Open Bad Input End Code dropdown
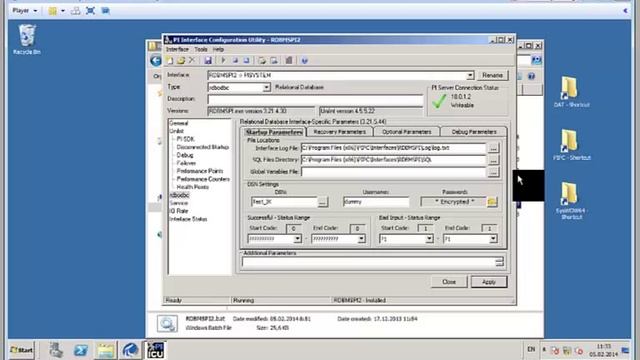 click(493, 239)
